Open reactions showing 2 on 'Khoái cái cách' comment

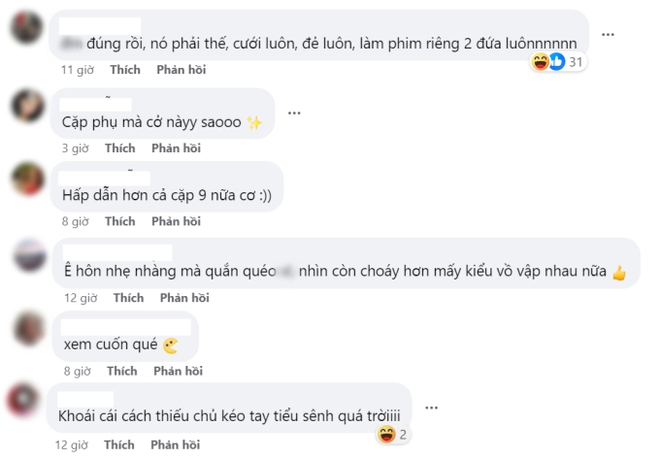tap(391, 434)
